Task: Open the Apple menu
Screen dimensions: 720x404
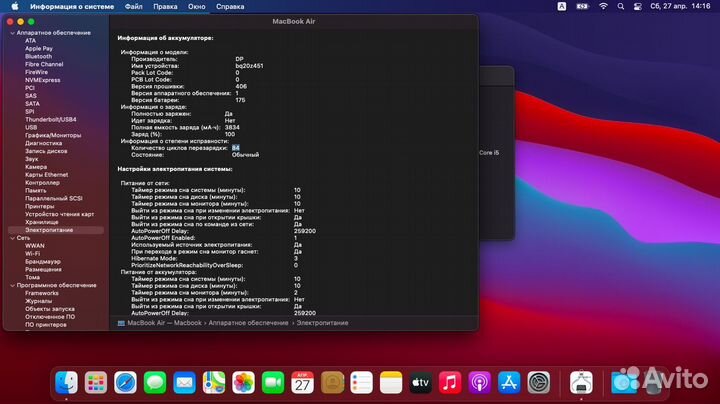Action: (x=15, y=6)
